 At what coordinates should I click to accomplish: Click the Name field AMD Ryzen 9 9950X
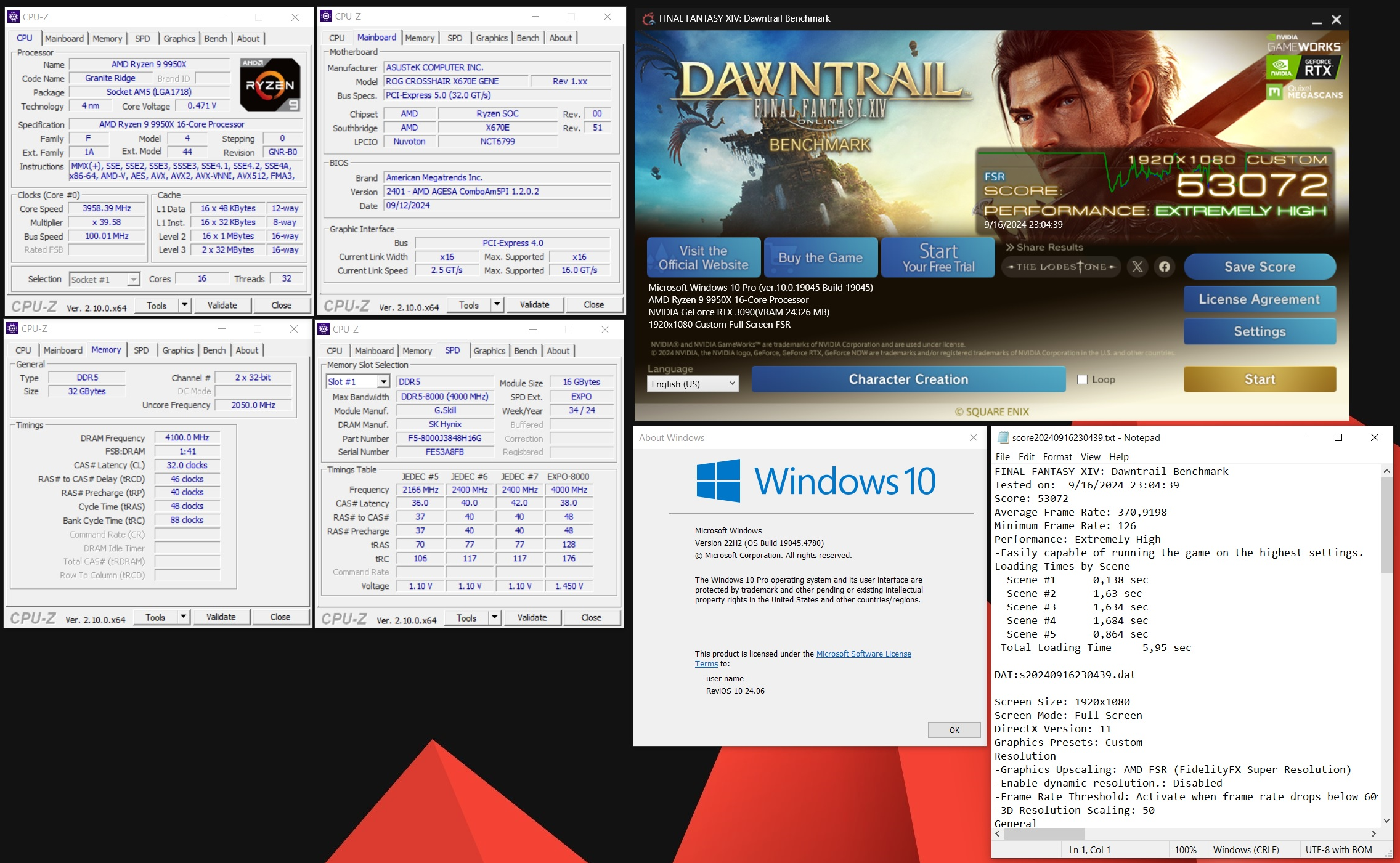coord(149,64)
